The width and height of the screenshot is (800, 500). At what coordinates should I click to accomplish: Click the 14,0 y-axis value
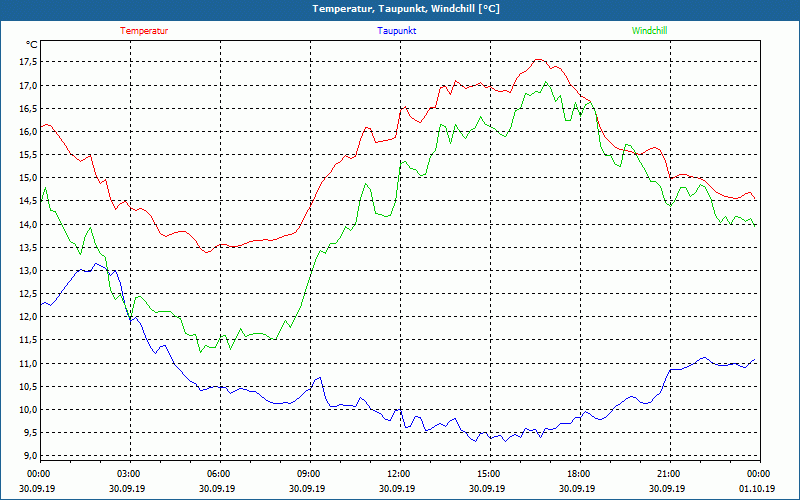[x=28, y=224]
